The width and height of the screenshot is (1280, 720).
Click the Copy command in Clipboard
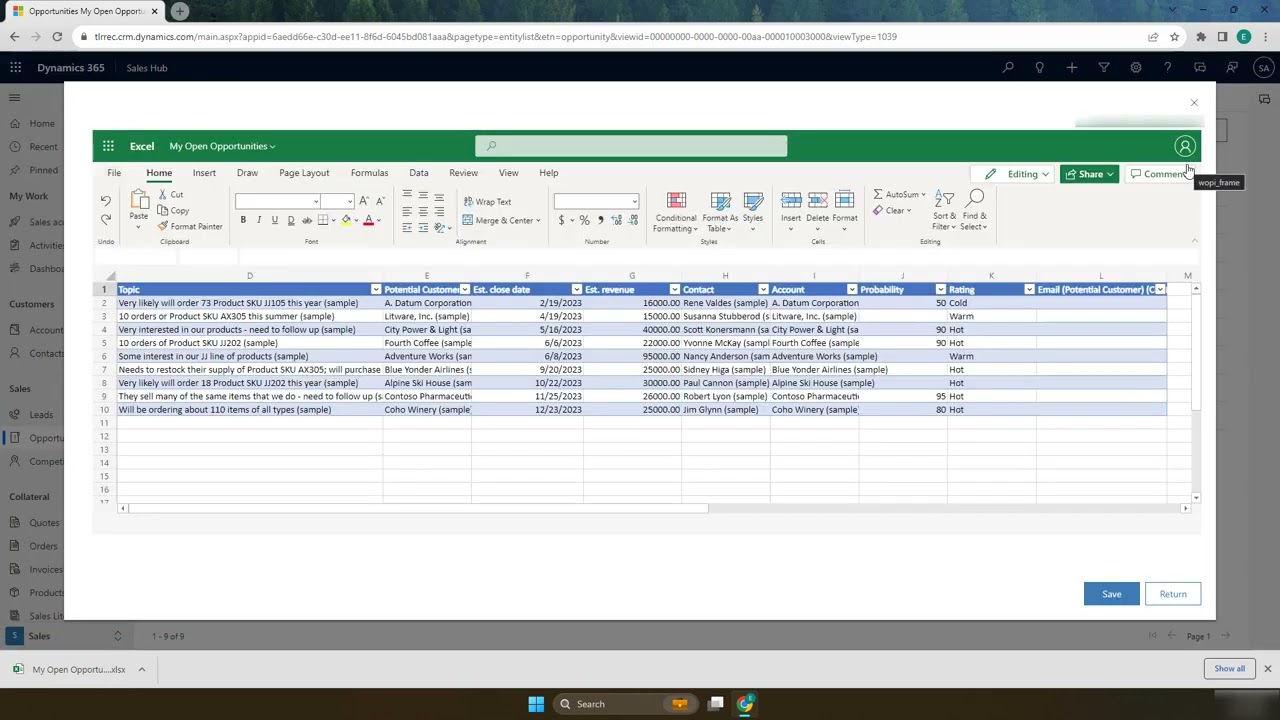tap(174, 211)
